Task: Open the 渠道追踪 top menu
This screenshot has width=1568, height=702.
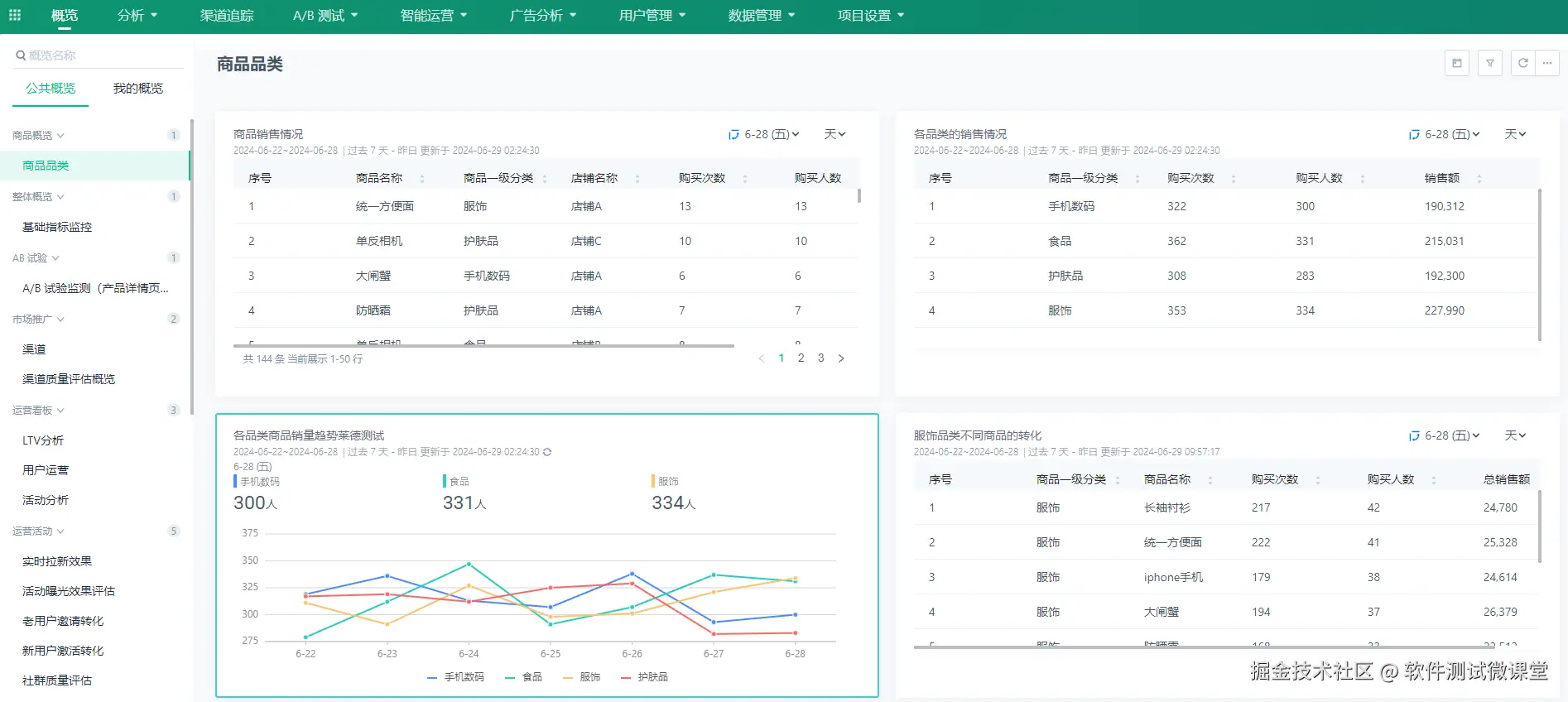Action: click(x=227, y=15)
